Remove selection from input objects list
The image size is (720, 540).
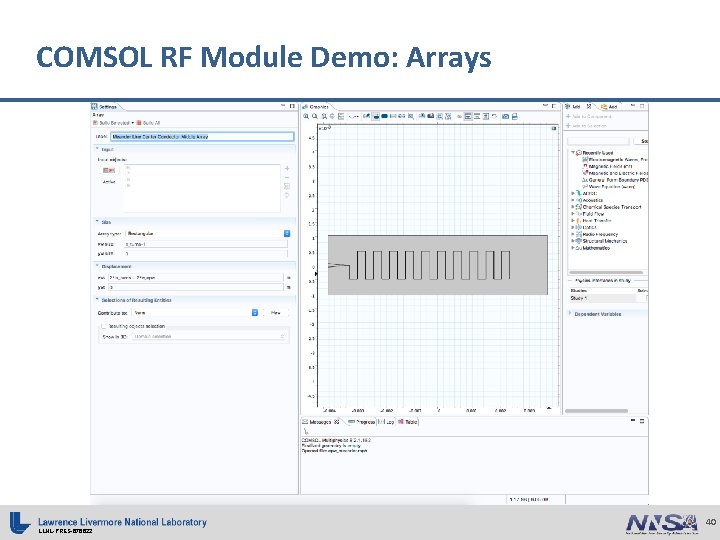coord(287,177)
